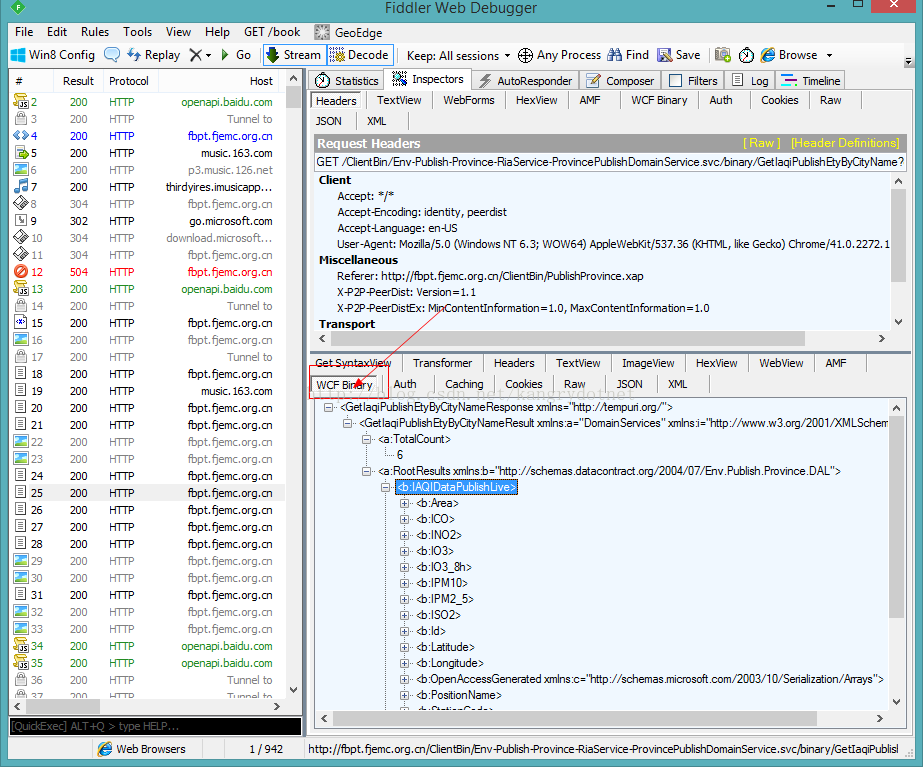Viewport: 923px width, 767px height.
Task: Click the Go resume arrow icon
Action: point(225,55)
